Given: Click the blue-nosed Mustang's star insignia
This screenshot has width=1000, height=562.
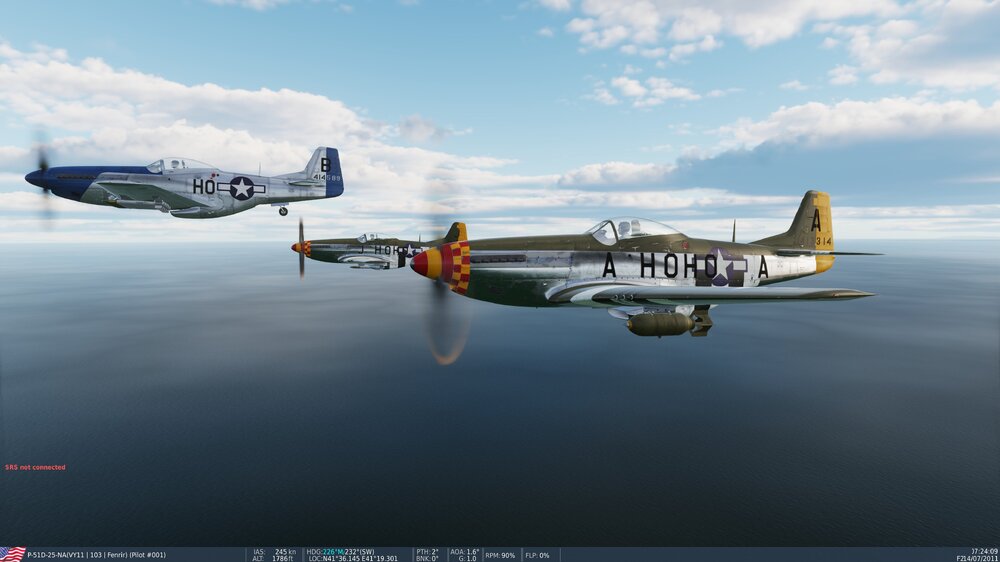Looking at the screenshot, I should (x=241, y=187).
